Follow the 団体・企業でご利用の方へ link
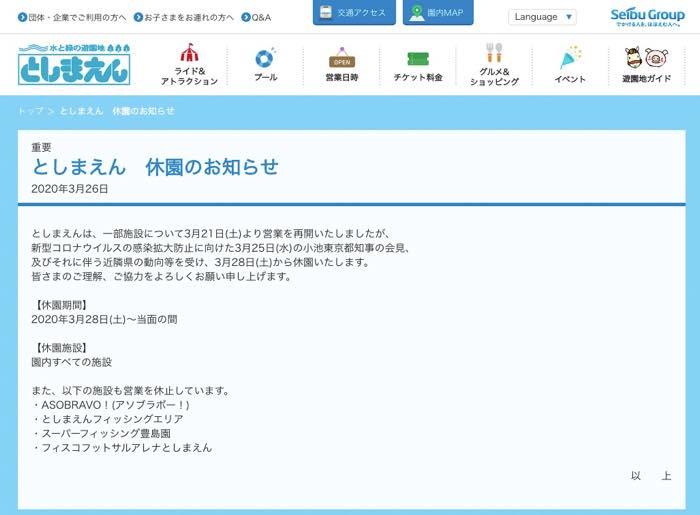700x515 pixels. click(77, 17)
